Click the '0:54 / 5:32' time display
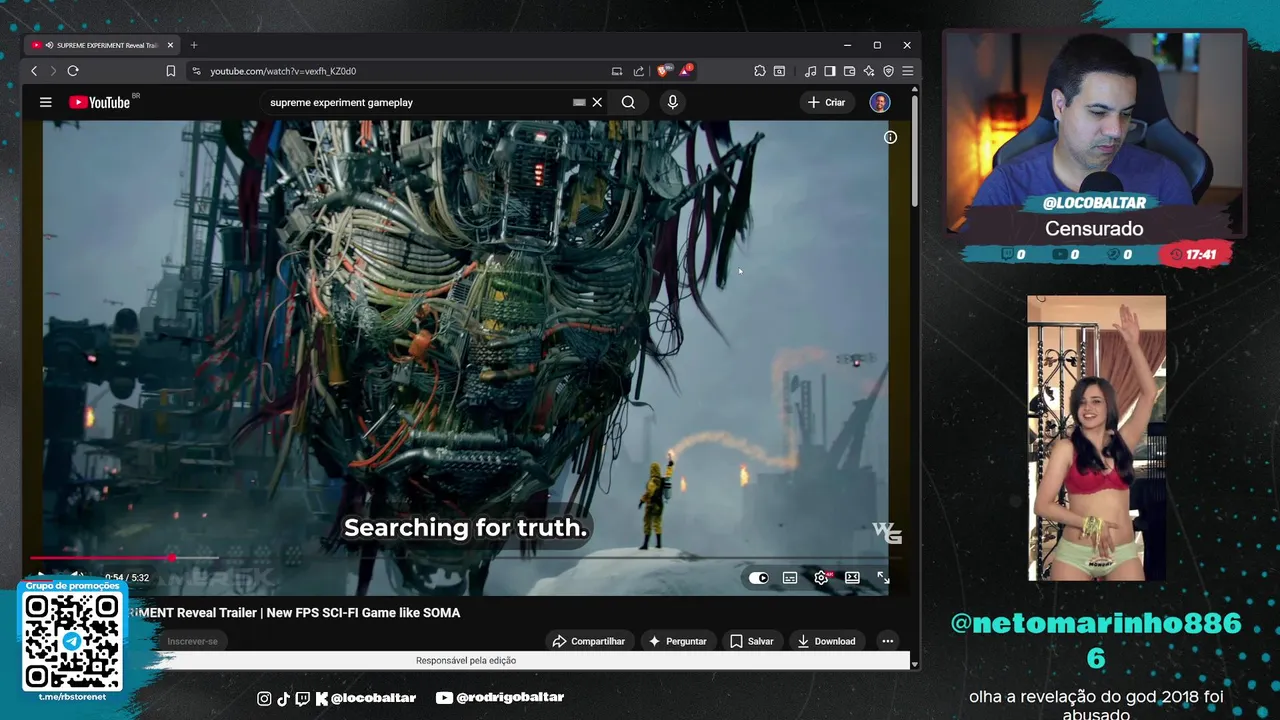Image resolution: width=1280 pixels, height=720 pixels. coord(127,578)
